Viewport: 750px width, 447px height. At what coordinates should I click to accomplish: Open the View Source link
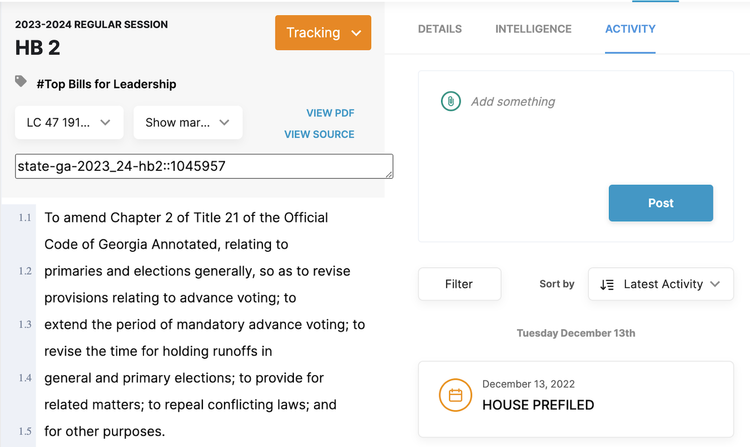(x=319, y=134)
